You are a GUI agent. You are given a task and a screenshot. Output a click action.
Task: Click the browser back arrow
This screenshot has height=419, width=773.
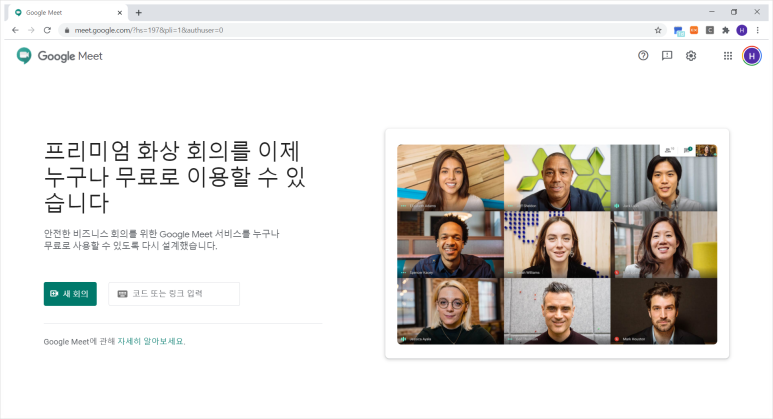tap(15, 30)
